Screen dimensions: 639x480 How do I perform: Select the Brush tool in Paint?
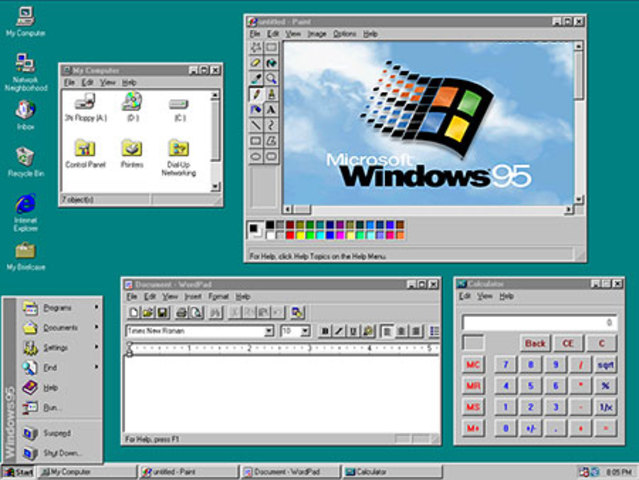tap(271, 95)
